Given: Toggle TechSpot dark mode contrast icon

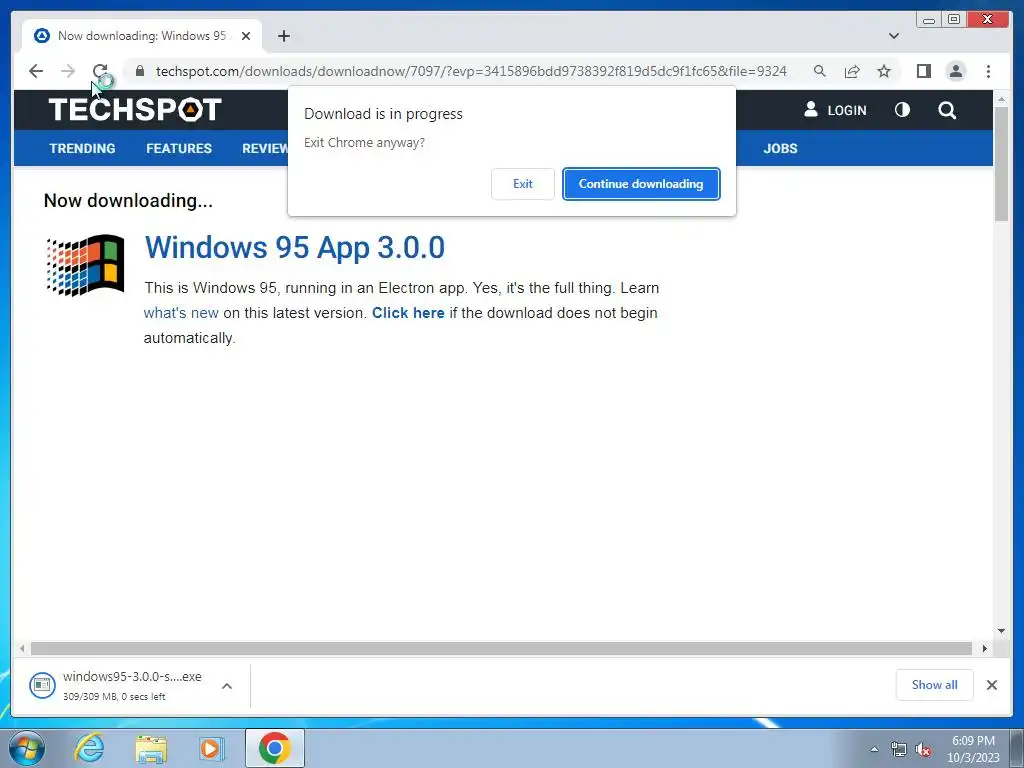Looking at the screenshot, I should [902, 110].
